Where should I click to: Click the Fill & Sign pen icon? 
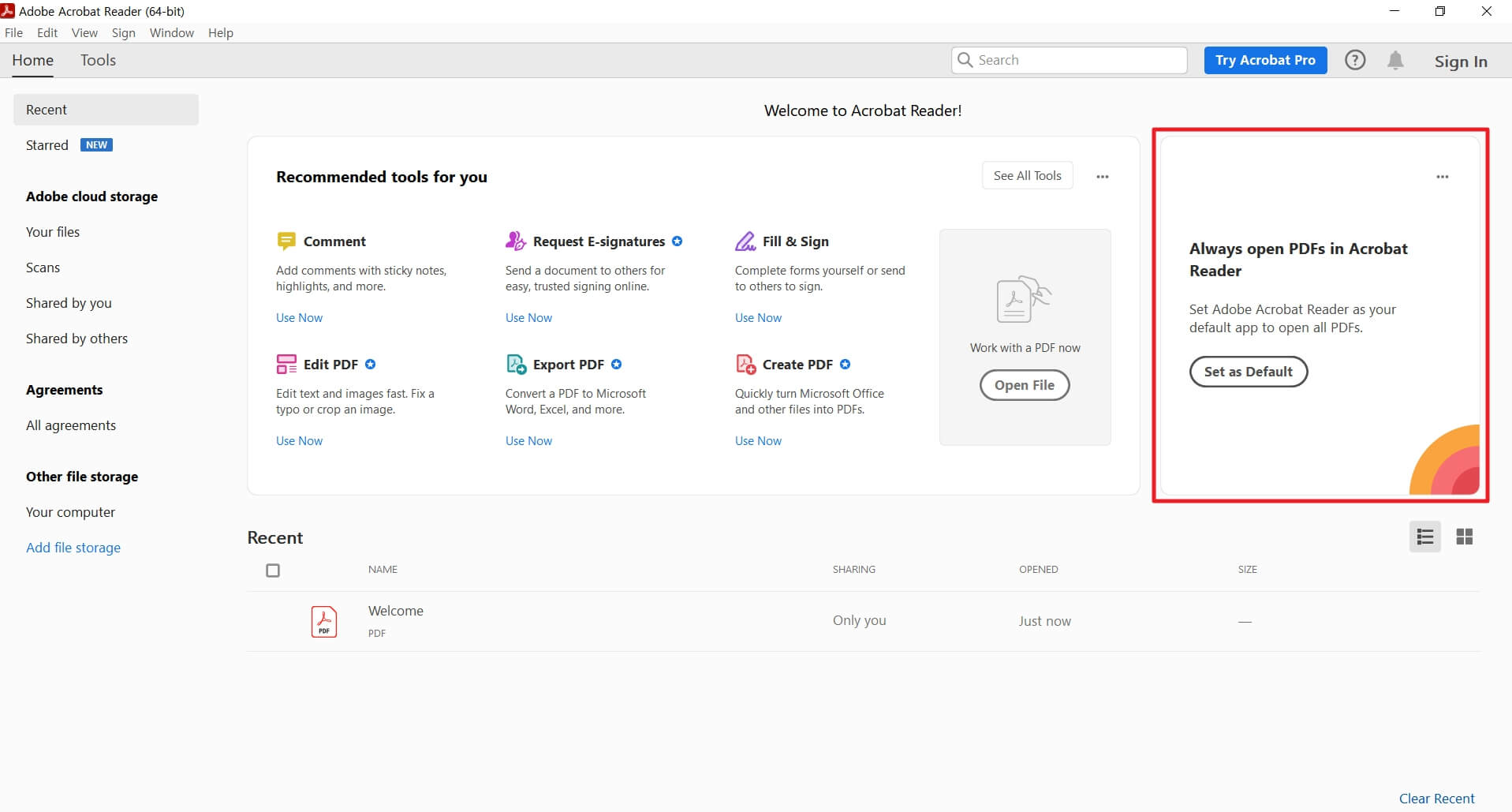click(745, 241)
